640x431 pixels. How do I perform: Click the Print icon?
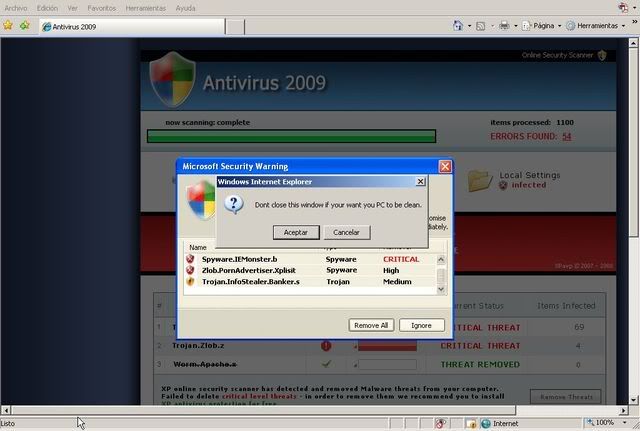(504, 26)
